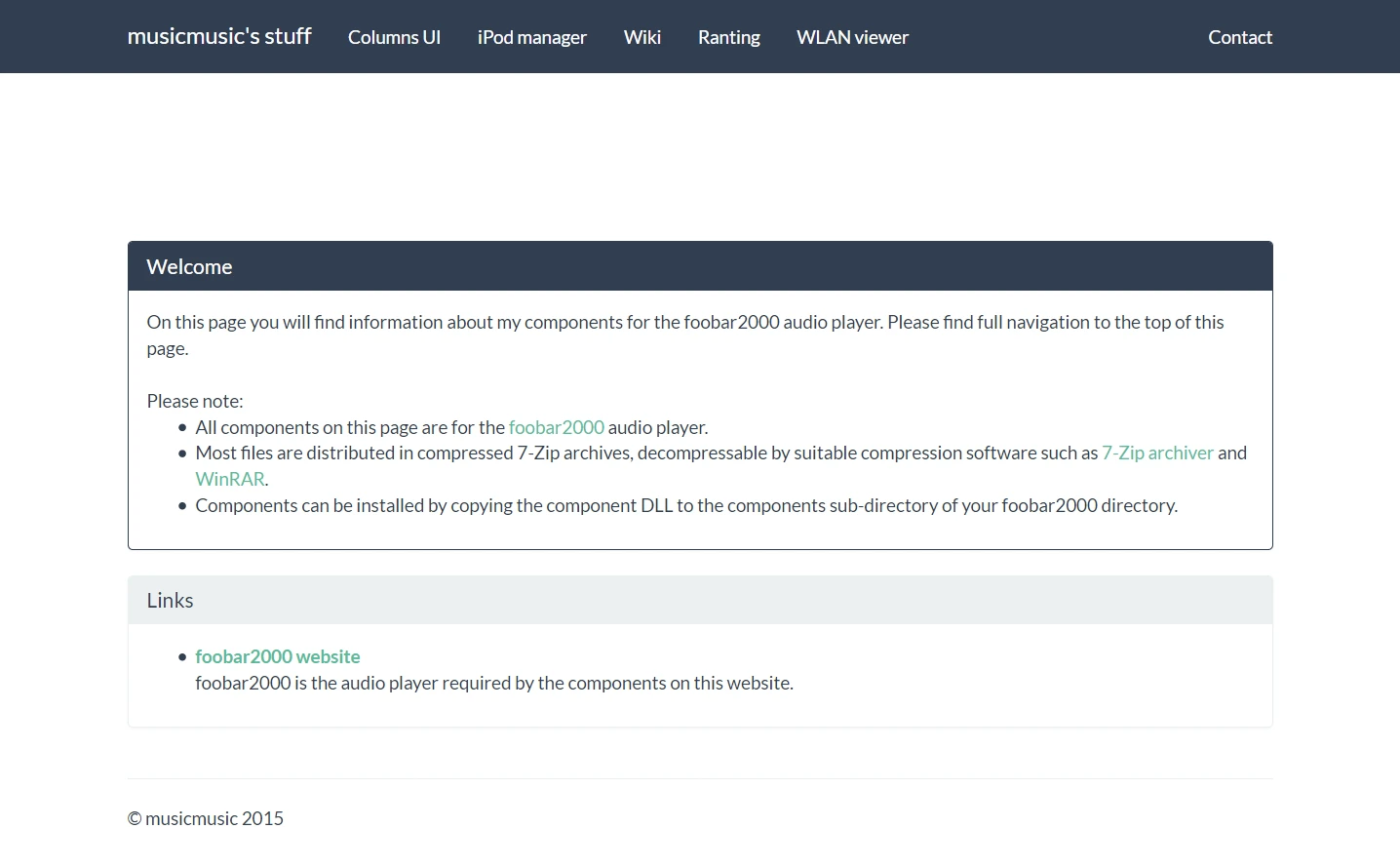The image size is (1400, 868).
Task: Click the Links panel header
Action: [x=170, y=600]
